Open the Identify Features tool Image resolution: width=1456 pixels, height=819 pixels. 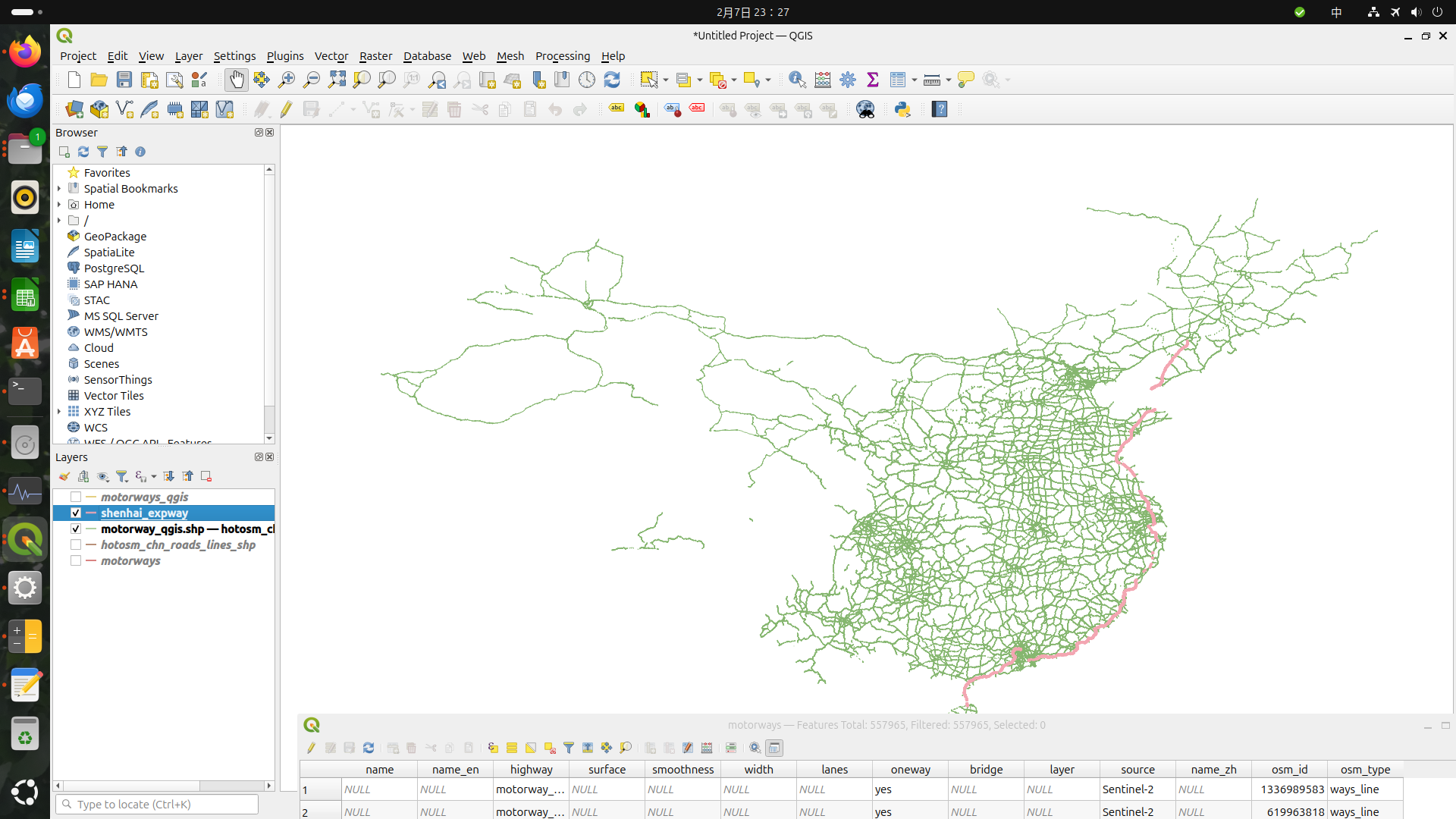point(797,80)
